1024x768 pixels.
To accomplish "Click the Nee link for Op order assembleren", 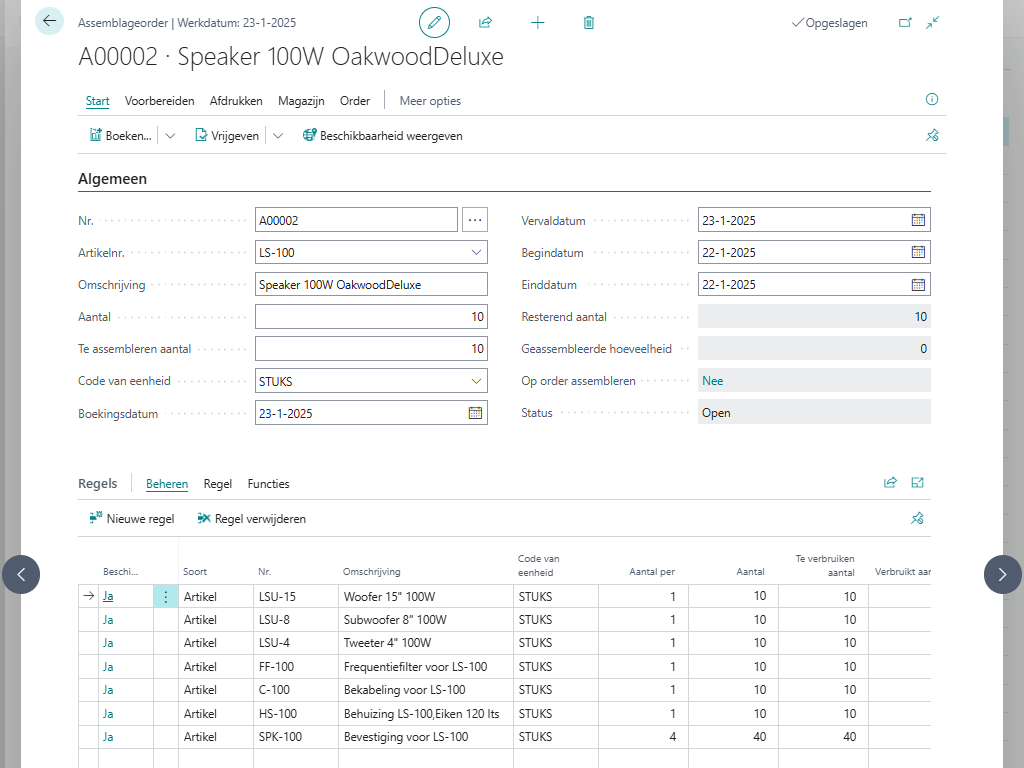I will [x=712, y=381].
